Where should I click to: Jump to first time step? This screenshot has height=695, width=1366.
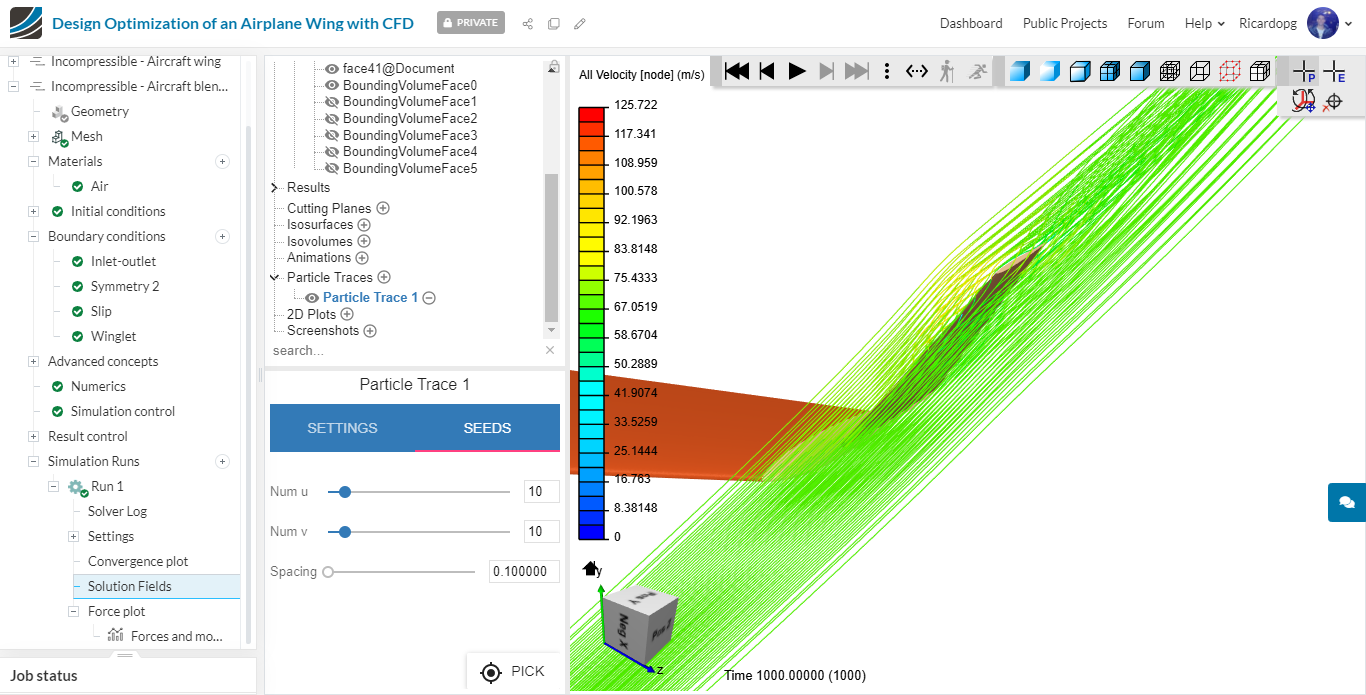point(737,71)
